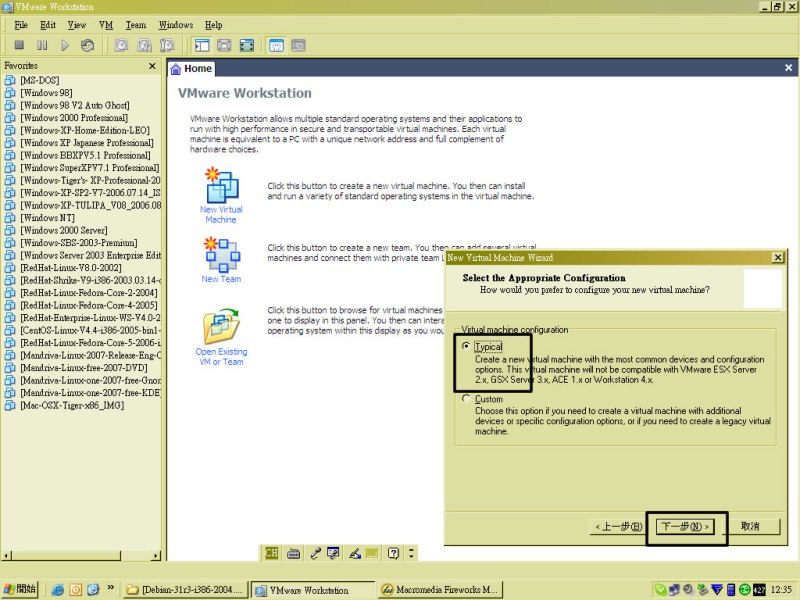Click the VMware Workstation taskbar button

313,590
